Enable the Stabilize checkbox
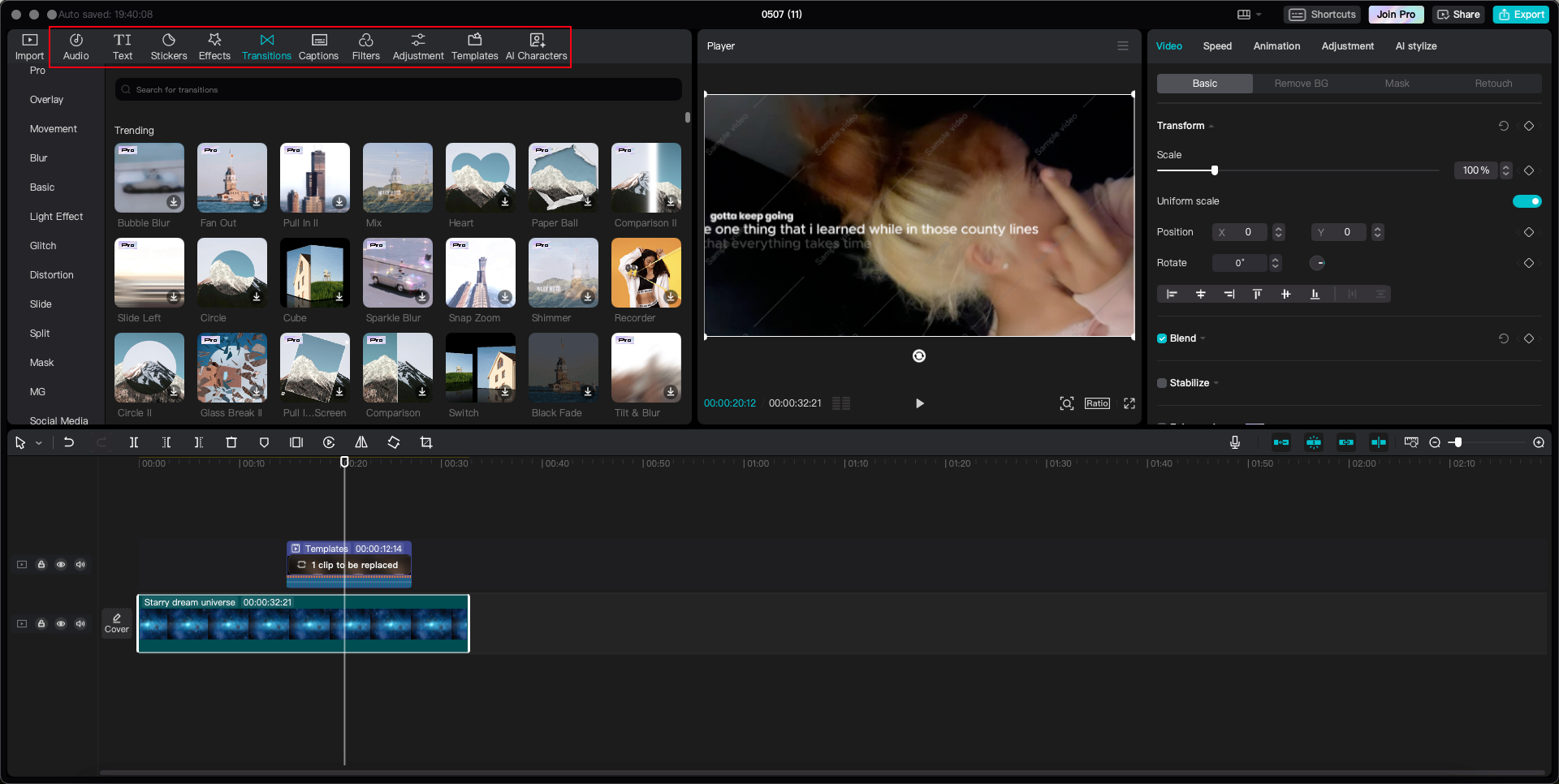 click(1161, 383)
